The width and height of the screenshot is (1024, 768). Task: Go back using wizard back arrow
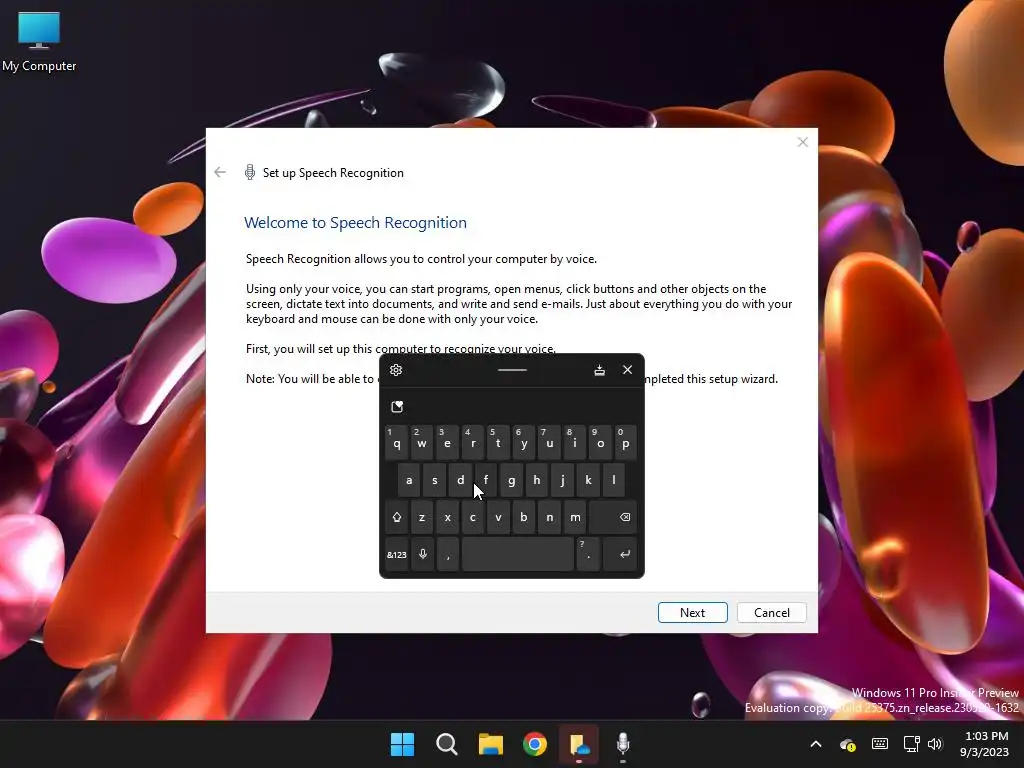click(220, 172)
